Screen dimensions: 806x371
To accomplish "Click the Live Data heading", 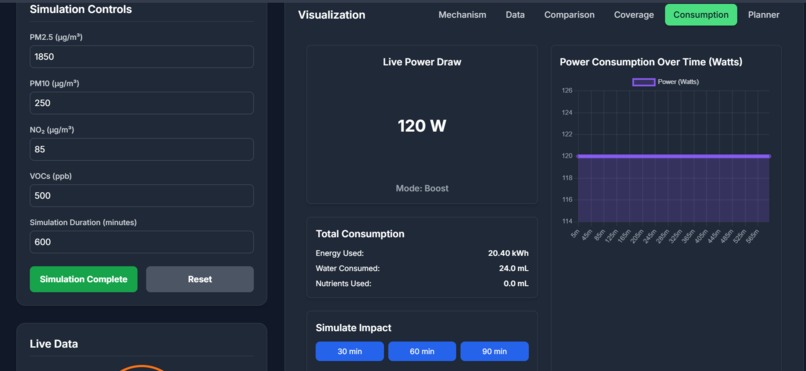I will click(x=54, y=344).
